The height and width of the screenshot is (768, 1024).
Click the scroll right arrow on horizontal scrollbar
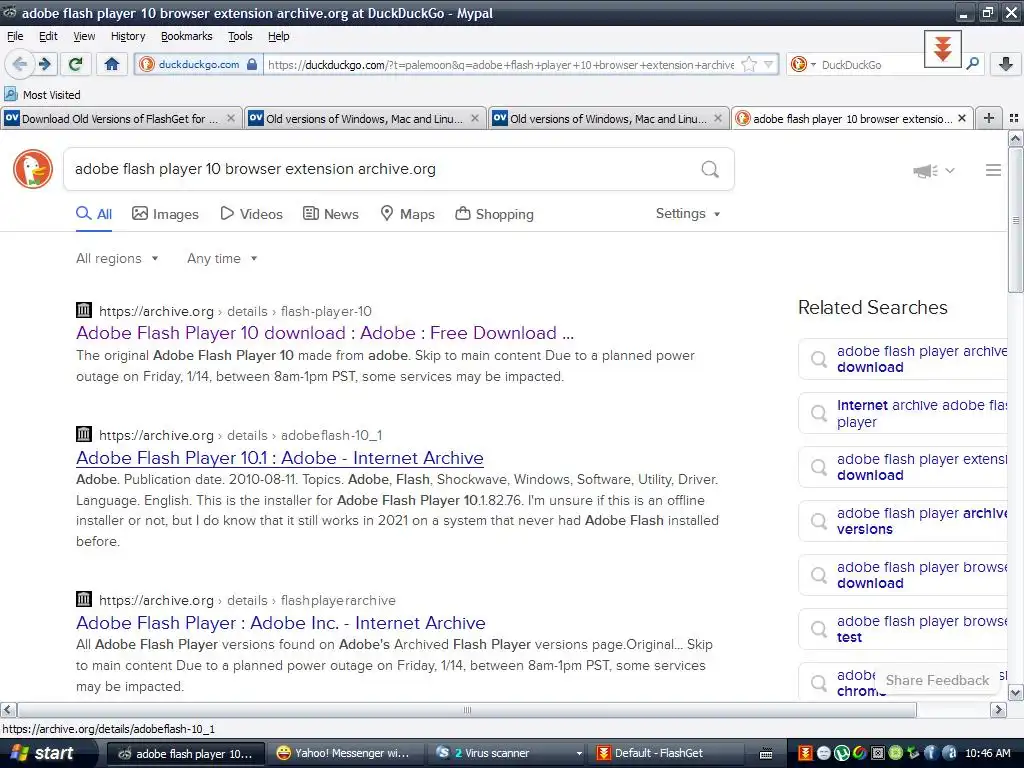point(999,710)
